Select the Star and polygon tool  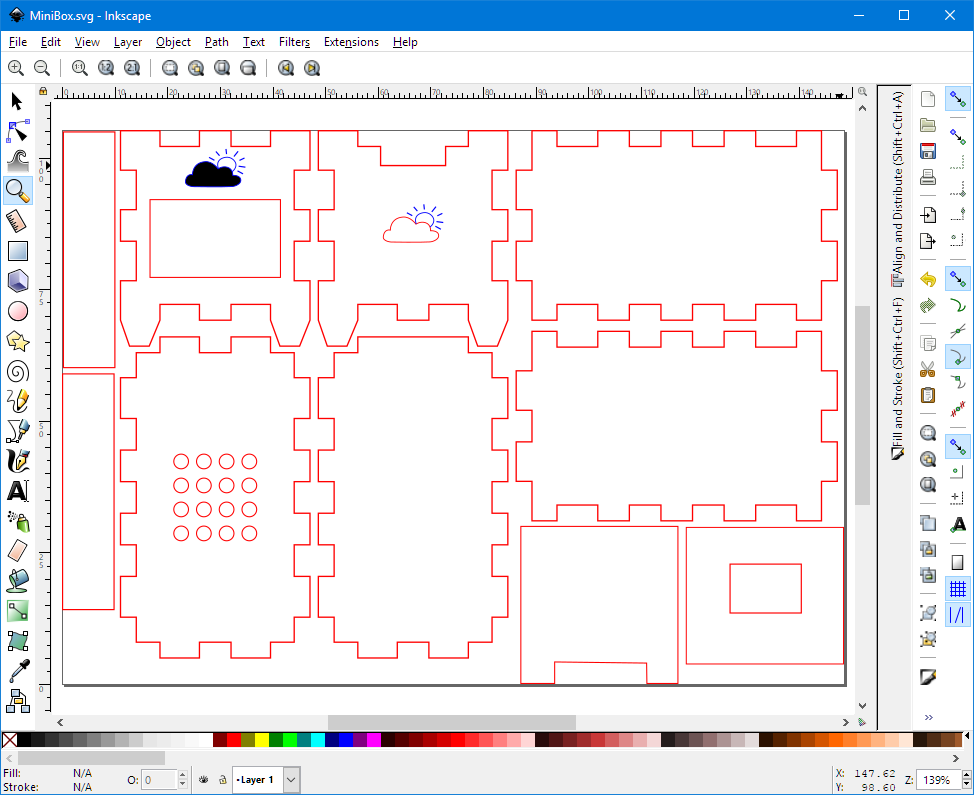(x=17, y=342)
